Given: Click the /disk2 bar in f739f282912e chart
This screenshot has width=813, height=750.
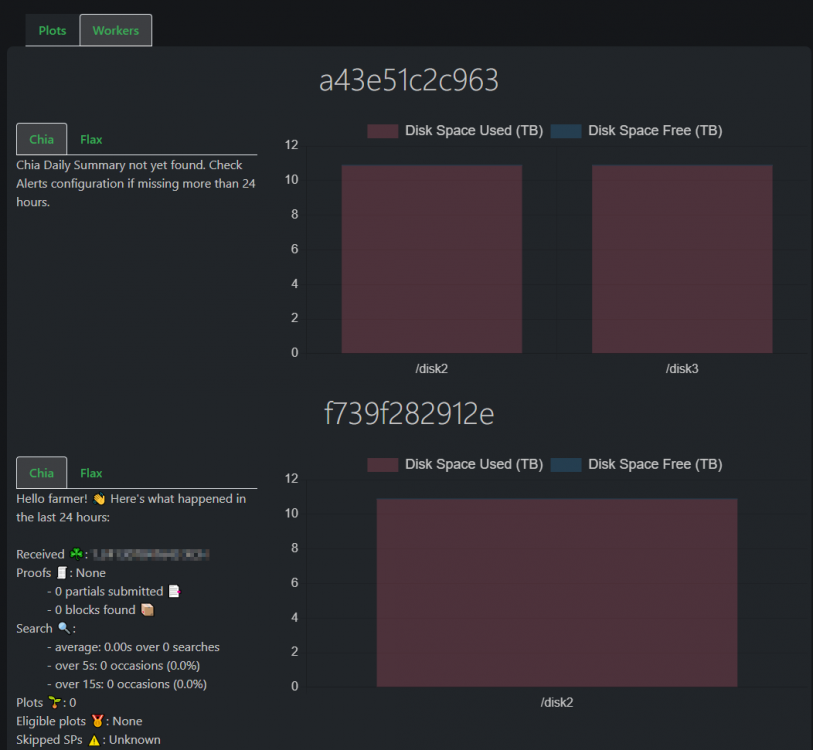Looking at the screenshot, I should (x=557, y=592).
